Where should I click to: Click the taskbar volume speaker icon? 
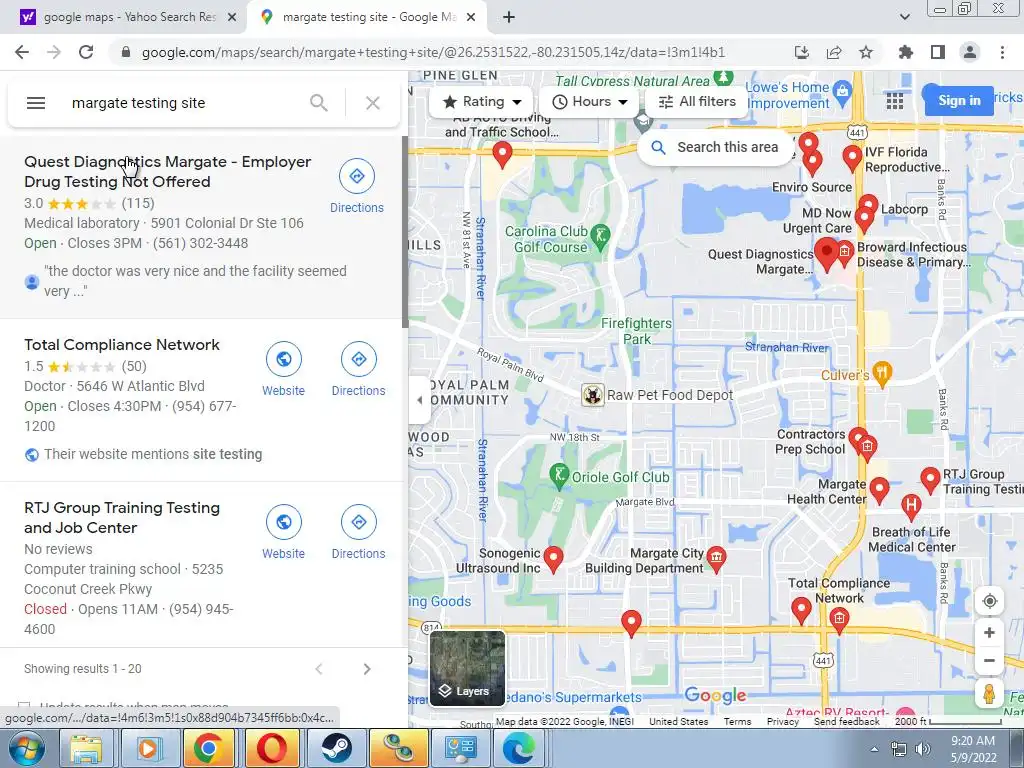point(922,749)
